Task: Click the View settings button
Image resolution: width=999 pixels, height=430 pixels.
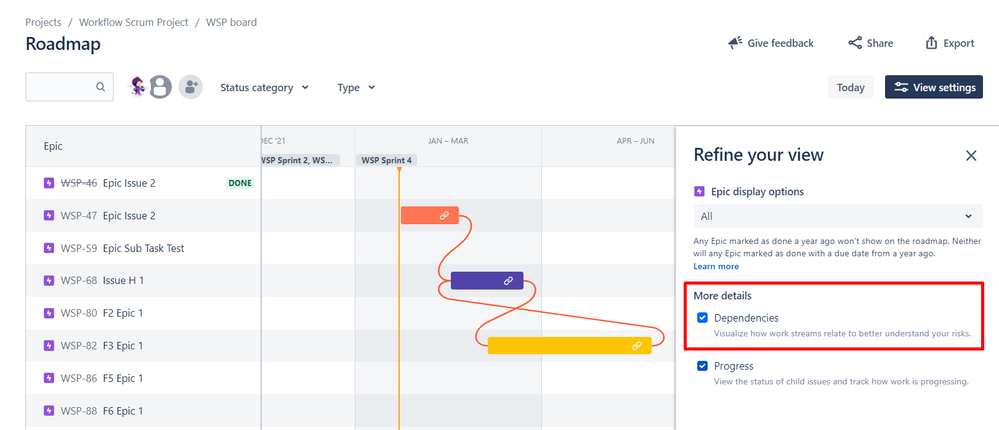Action: 934,87
